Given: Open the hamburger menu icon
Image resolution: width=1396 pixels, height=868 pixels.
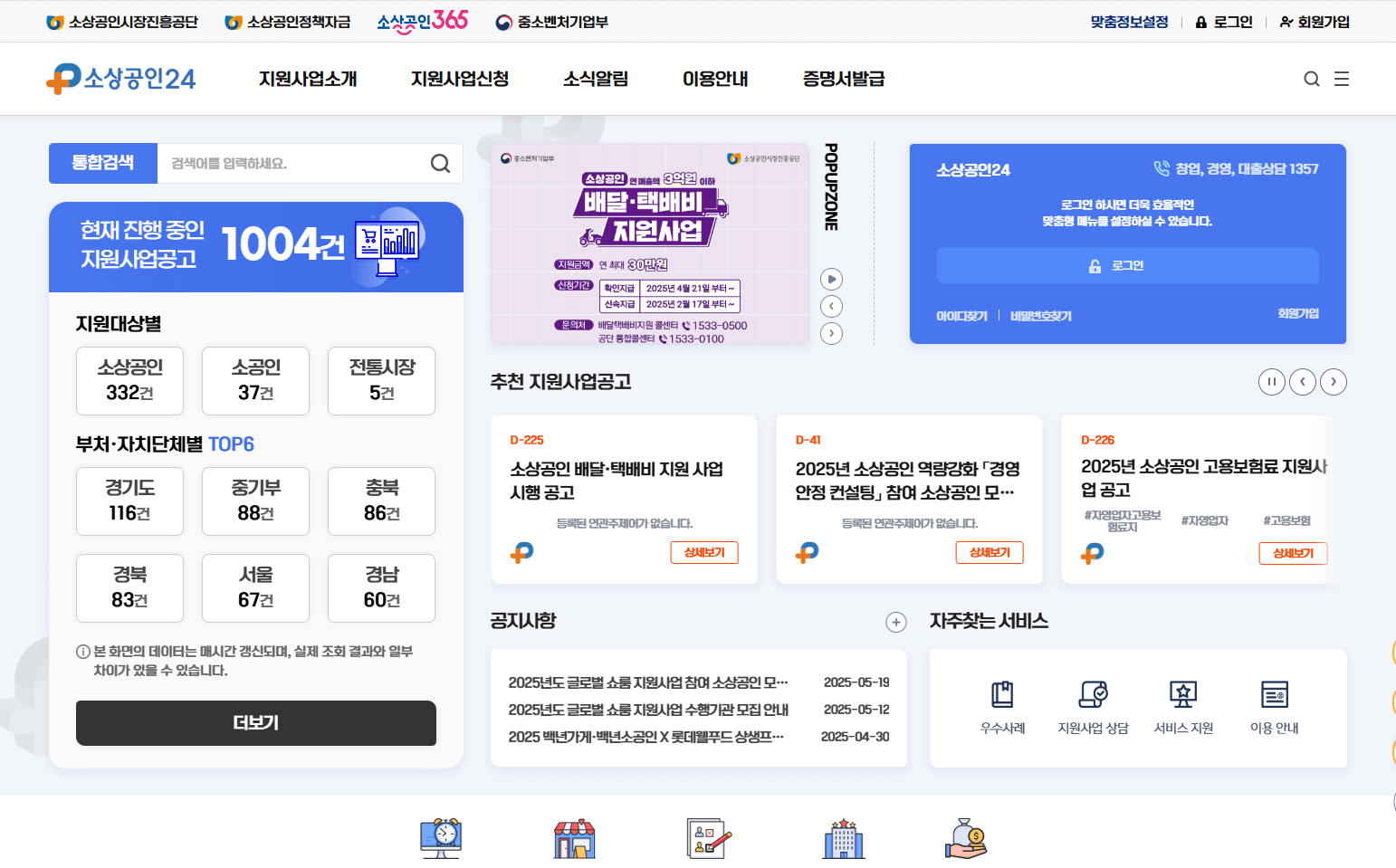Looking at the screenshot, I should 1343,79.
